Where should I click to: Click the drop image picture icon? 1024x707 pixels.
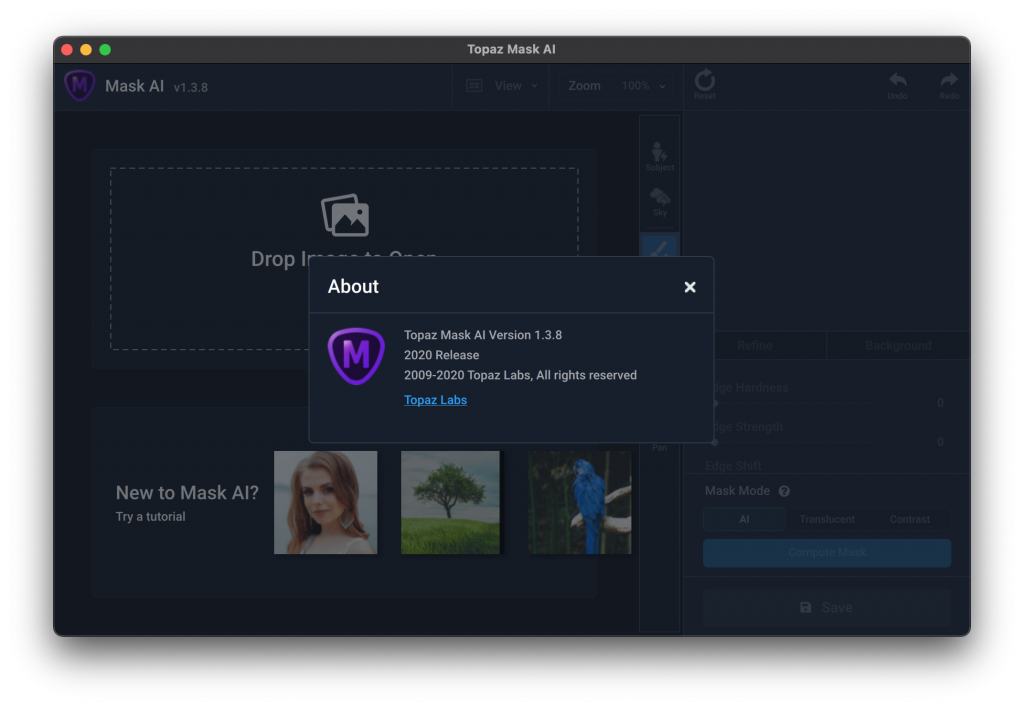[x=345, y=215]
